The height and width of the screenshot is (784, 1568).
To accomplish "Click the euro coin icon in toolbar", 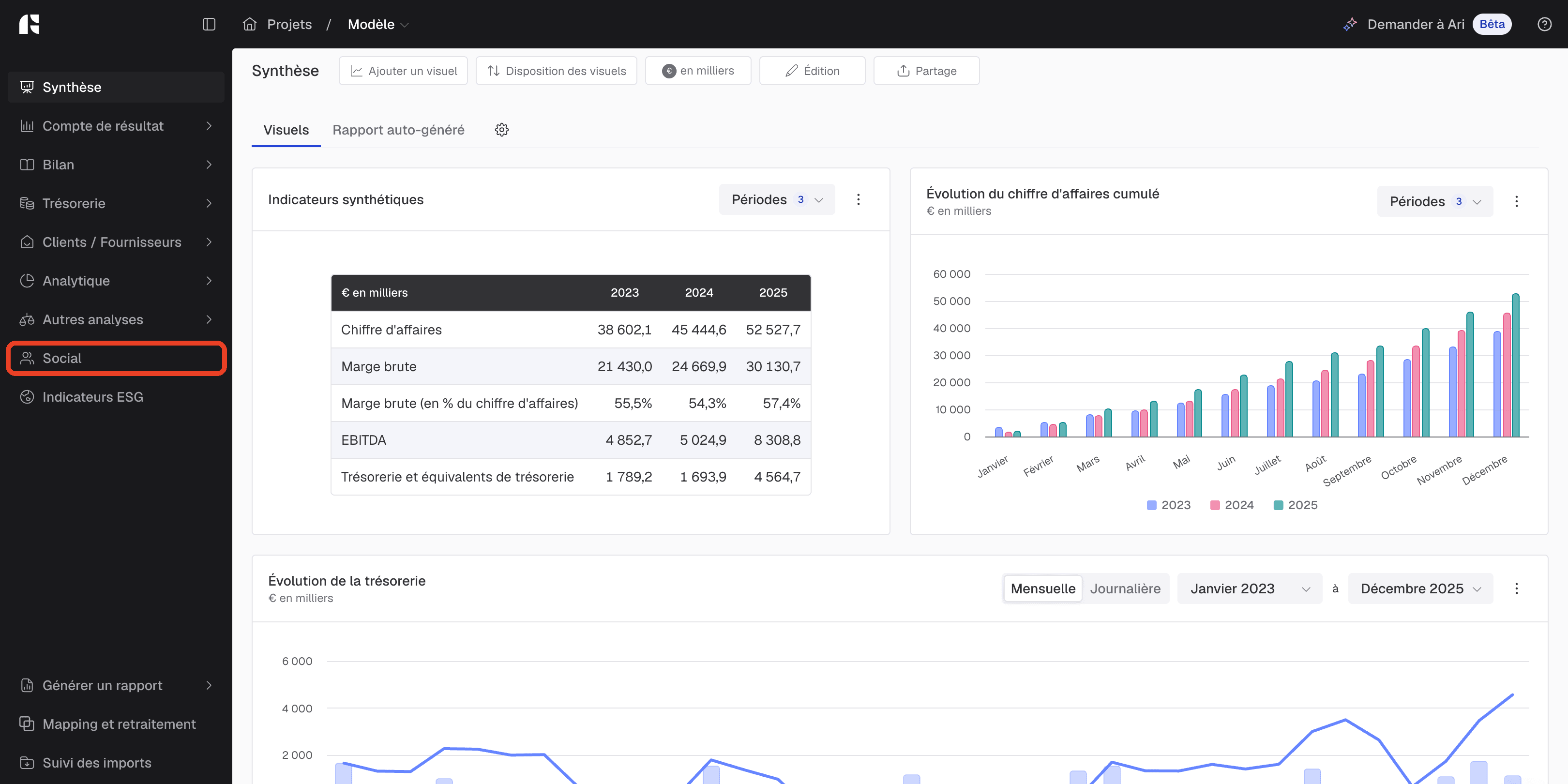I will (669, 71).
